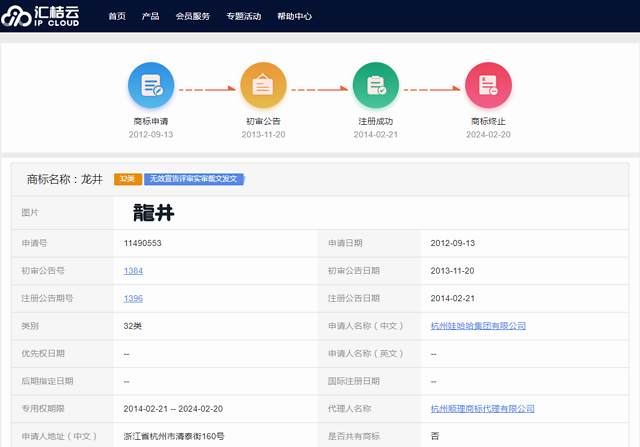This screenshot has width=640, height=447.
Task: Click the orange 32类 tag
Action: click(128, 179)
